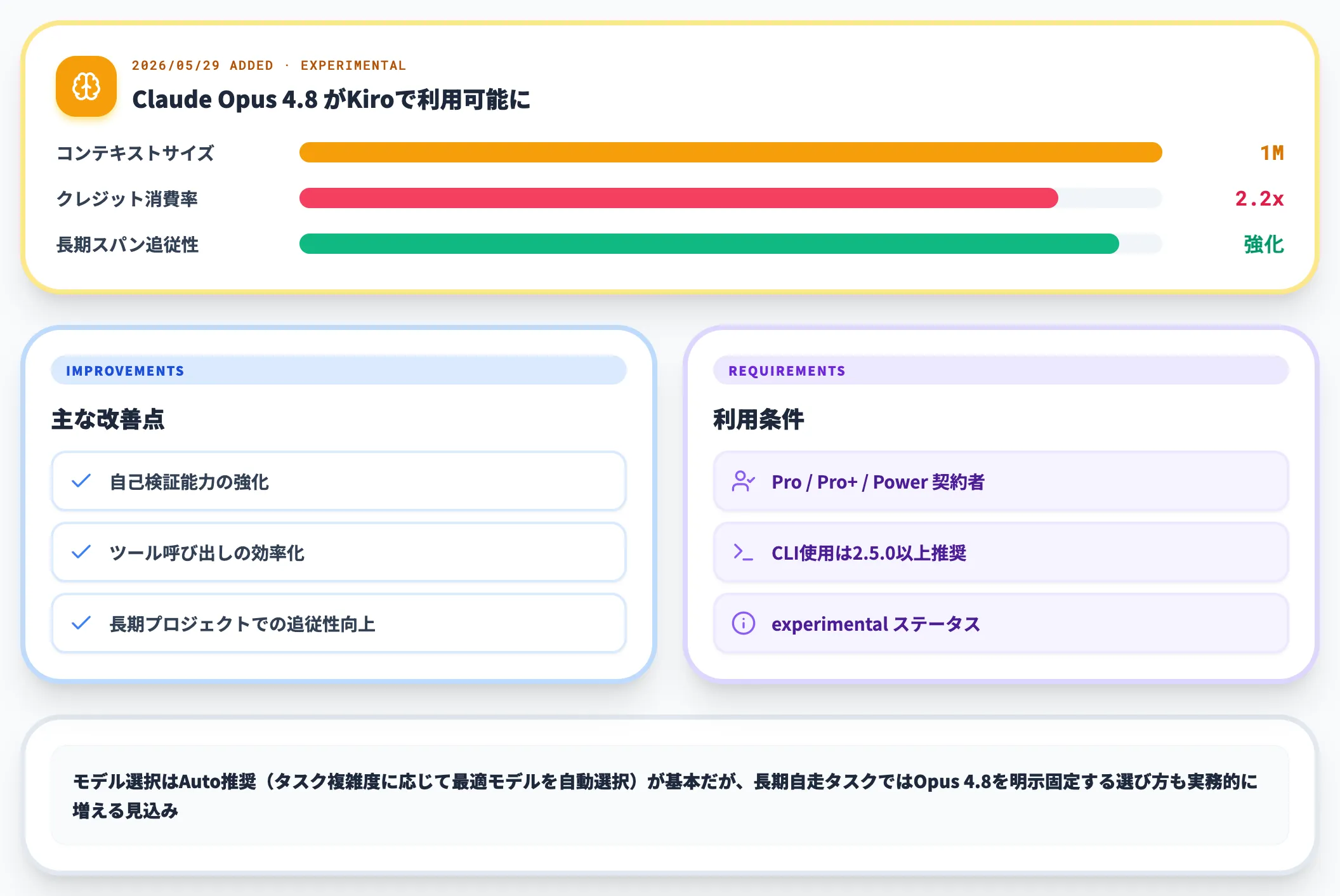Viewport: 1340px width, 896px height.
Task: Click the 利用条件 heading
Action: (759, 419)
